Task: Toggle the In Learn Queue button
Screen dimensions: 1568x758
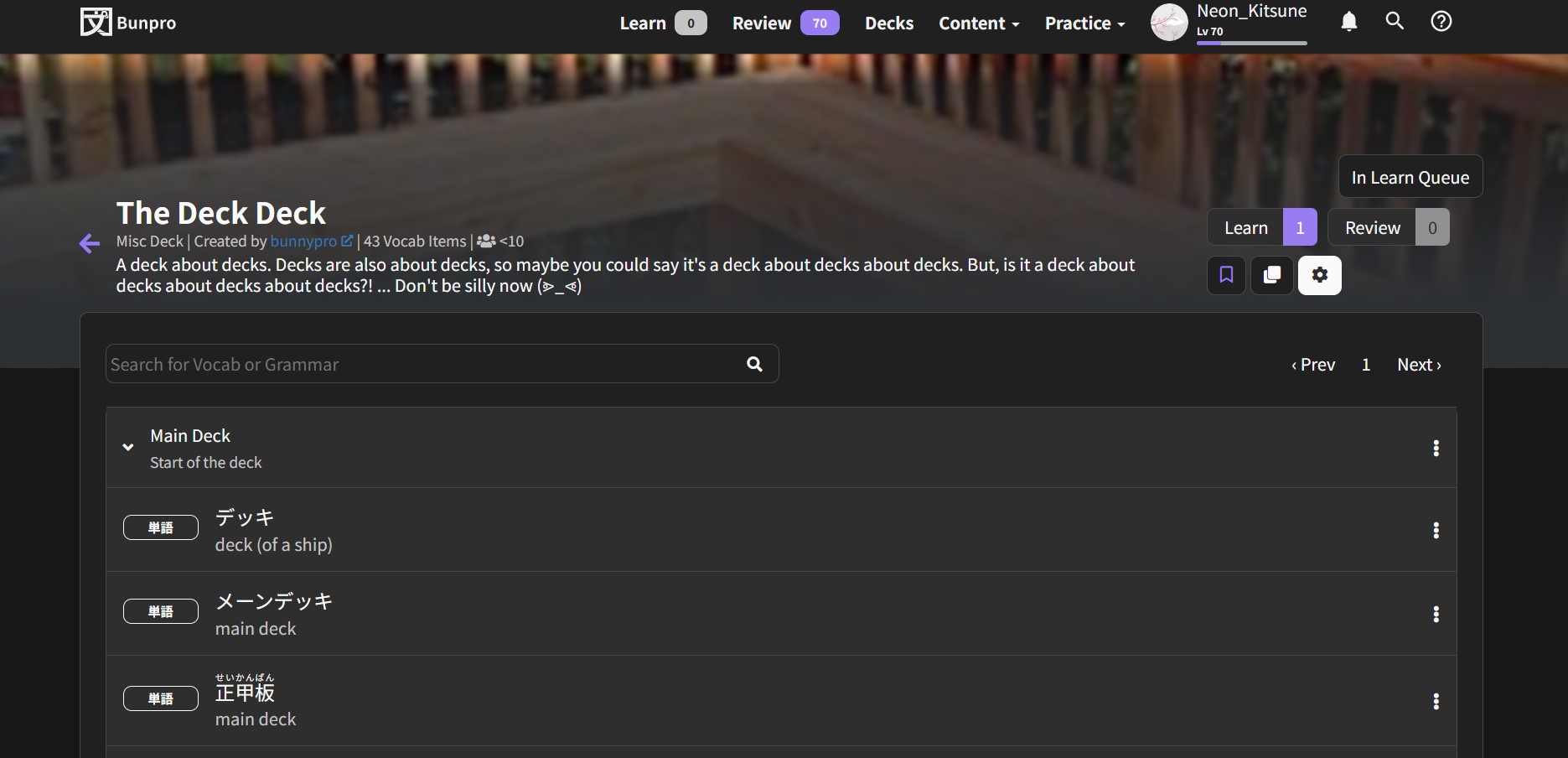Action: pyautogui.click(x=1410, y=177)
